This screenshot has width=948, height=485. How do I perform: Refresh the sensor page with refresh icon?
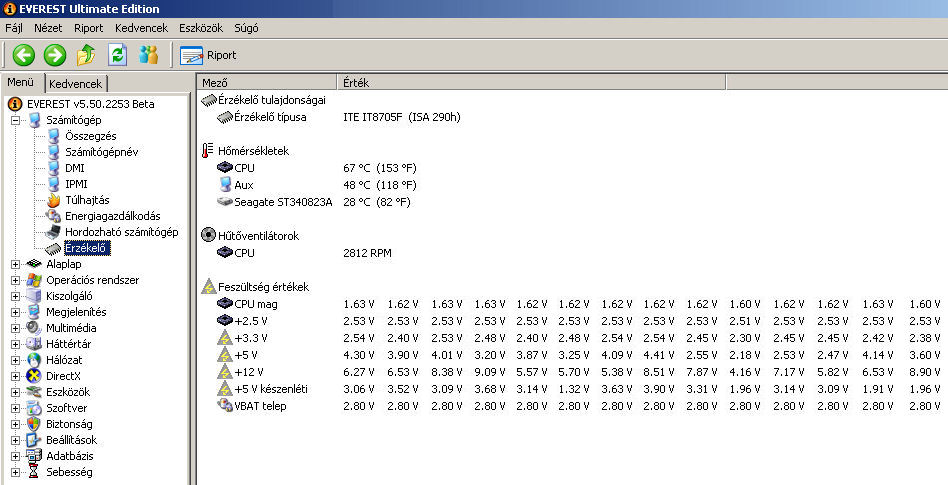tap(117, 55)
